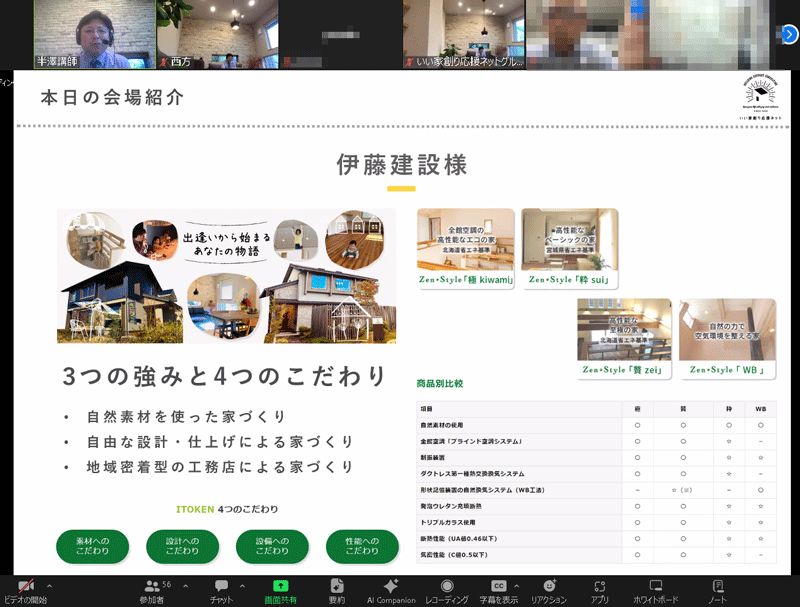Open the 参加者 participants panel

152,590
